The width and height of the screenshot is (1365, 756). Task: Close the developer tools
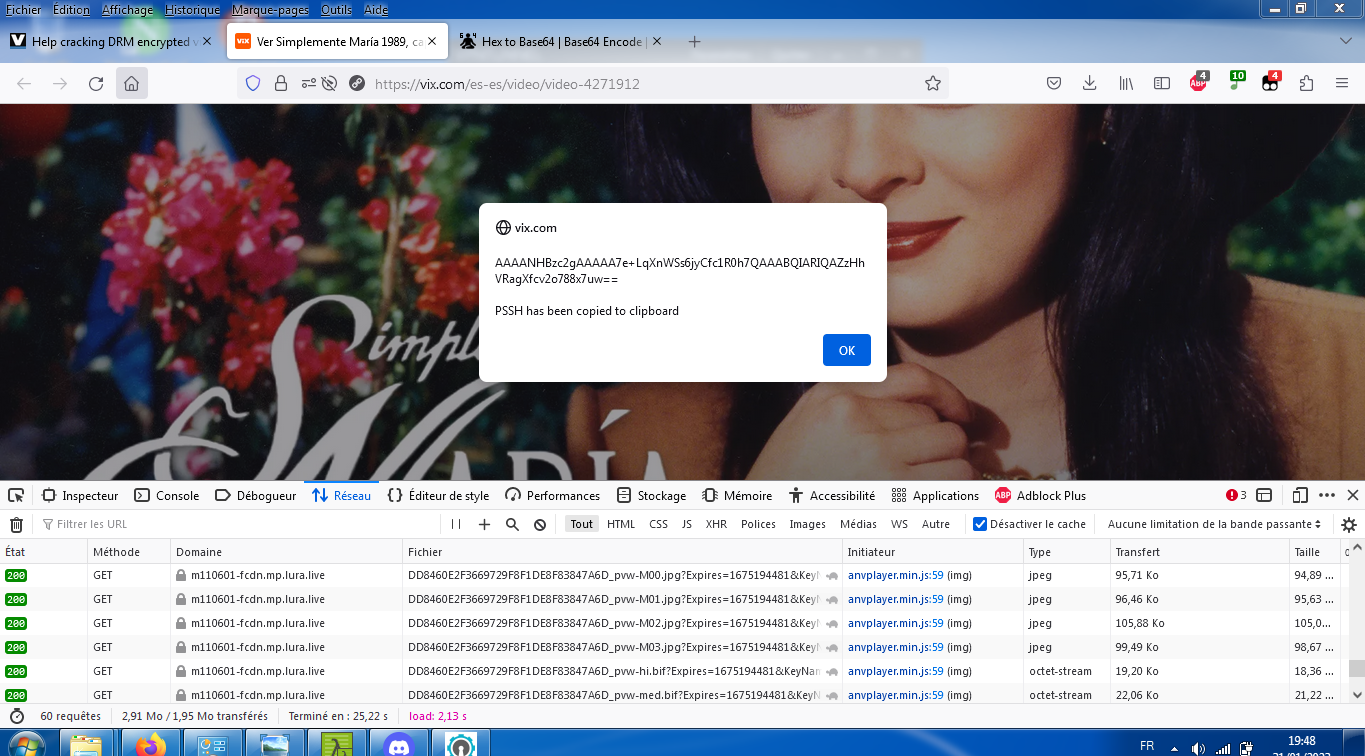1352,495
